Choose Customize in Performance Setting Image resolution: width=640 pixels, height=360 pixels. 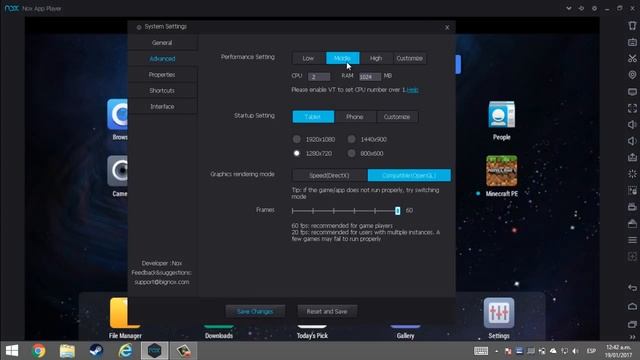[x=409, y=58]
